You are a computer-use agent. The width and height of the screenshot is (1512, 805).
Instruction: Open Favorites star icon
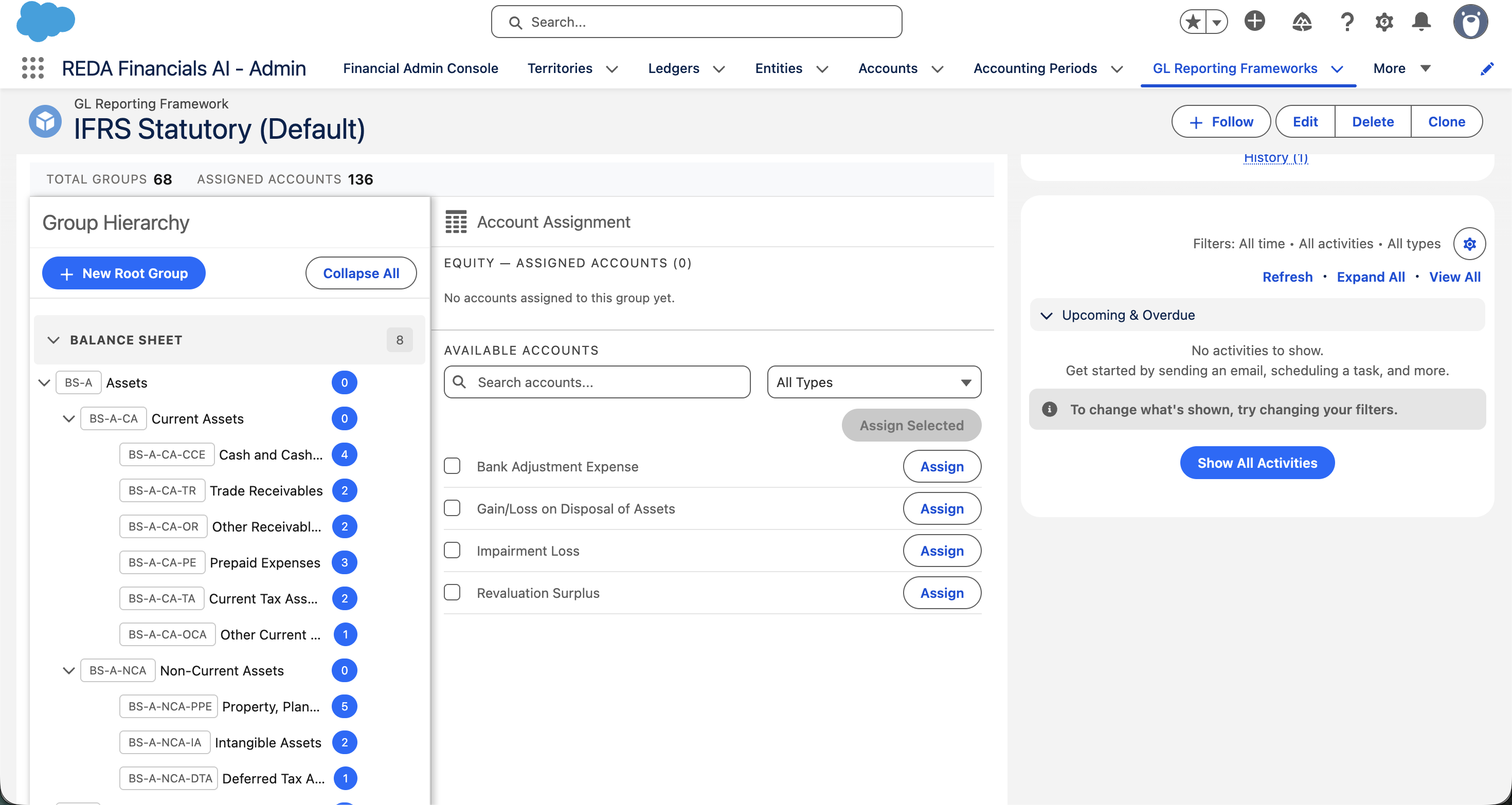point(1193,22)
